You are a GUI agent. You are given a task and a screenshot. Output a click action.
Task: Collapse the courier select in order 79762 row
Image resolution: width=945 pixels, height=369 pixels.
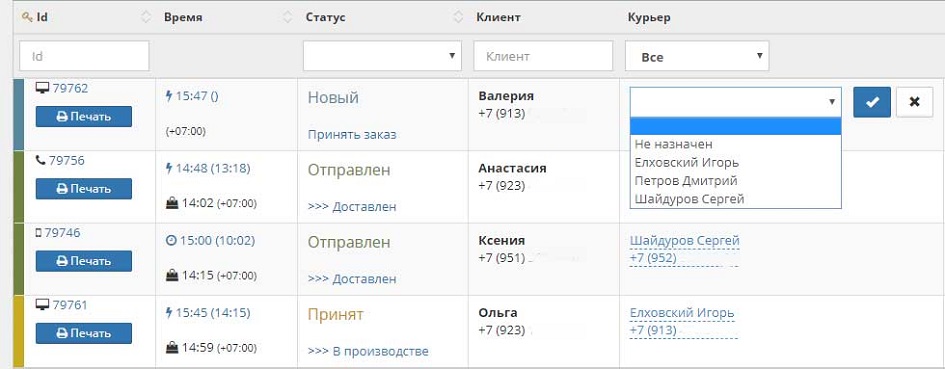(x=735, y=102)
